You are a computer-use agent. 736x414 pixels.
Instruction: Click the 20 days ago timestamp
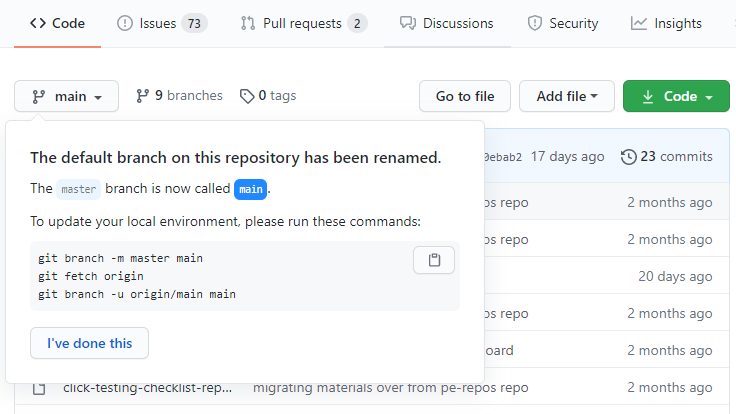[675, 276]
